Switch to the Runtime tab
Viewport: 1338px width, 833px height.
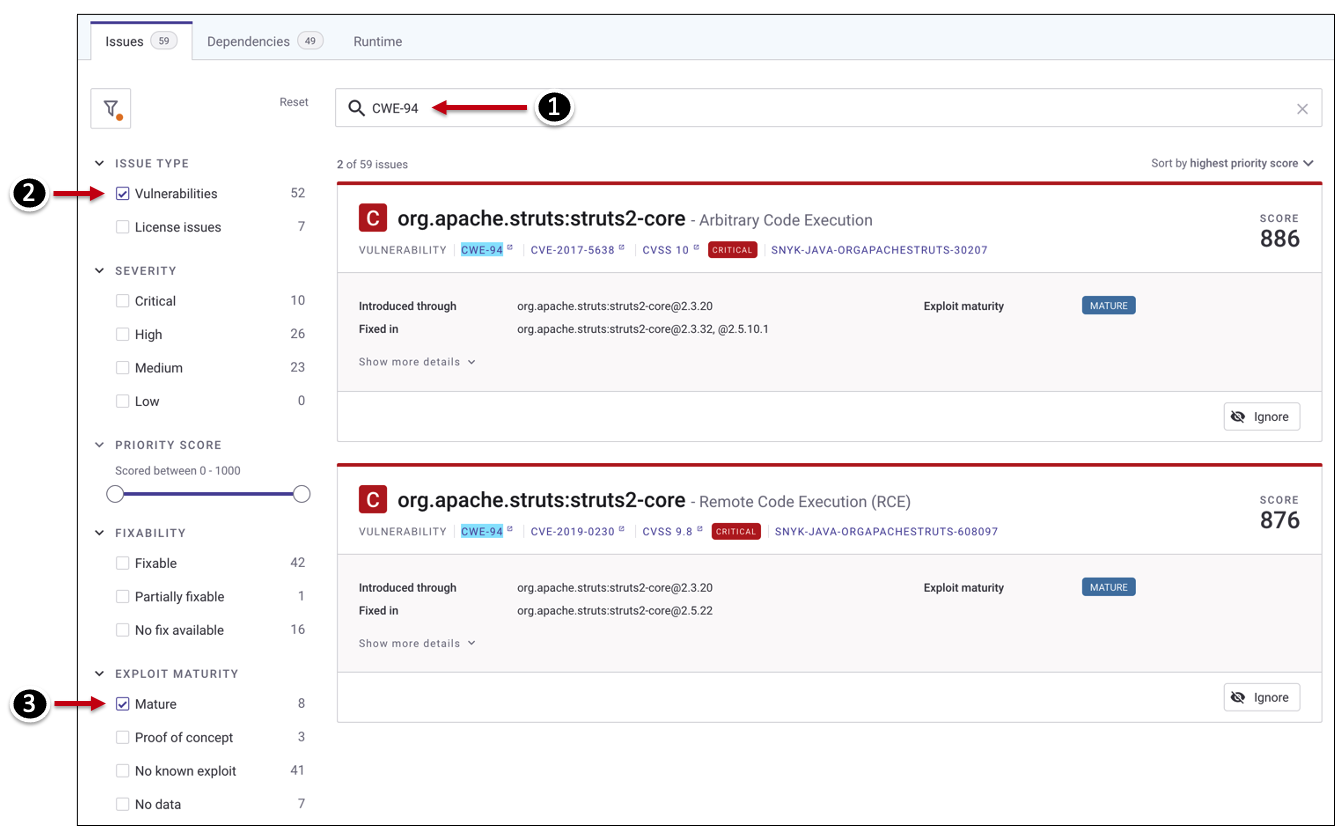point(378,41)
